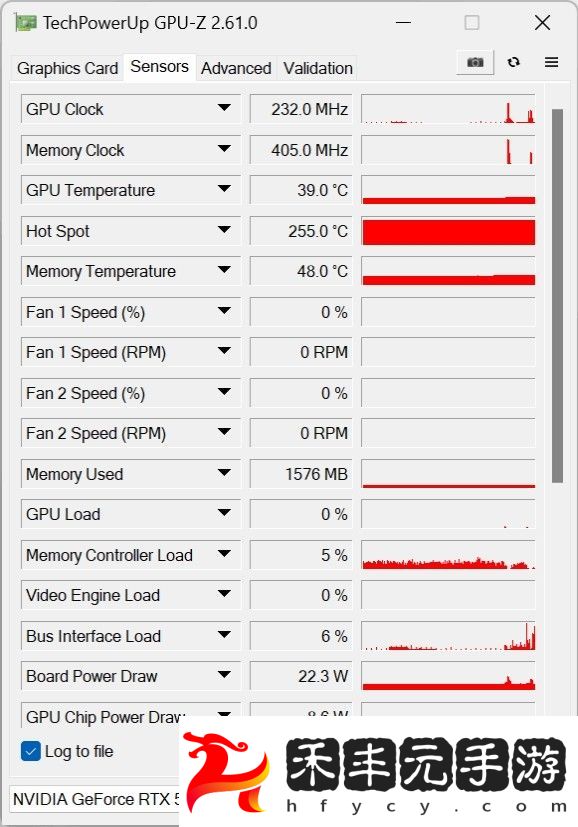The width and height of the screenshot is (578, 827).
Task: Close the GPU-Z window
Action: (542, 23)
